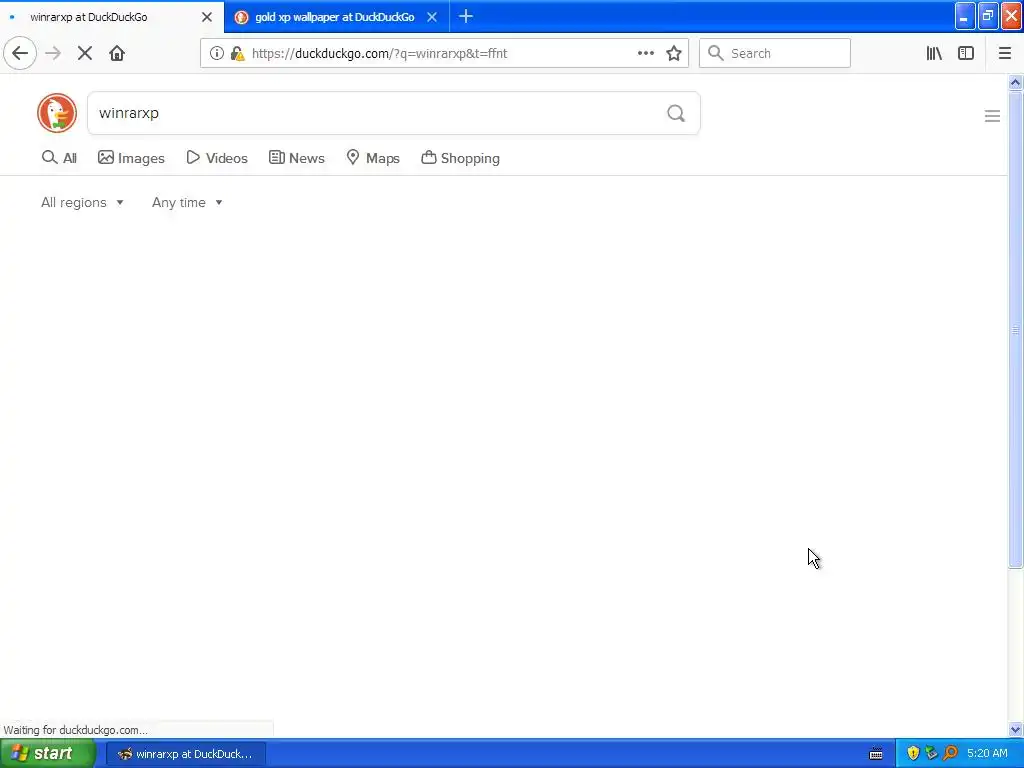Image resolution: width=1024 pixels, height=768 pixels.
Task: Expand the Any time filter
Action: [x=187, y=202]
